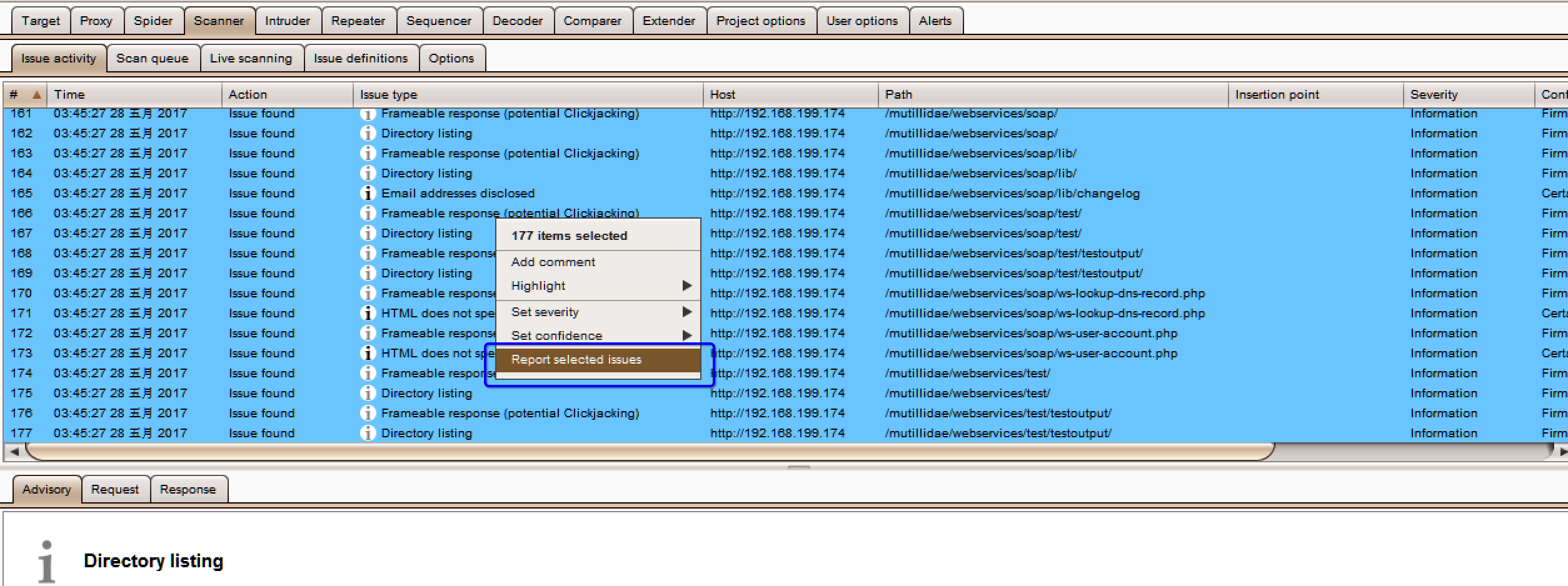Click the info icon in row 176
This screenshot has width=1568, height=586.
(x=368, y=413)
